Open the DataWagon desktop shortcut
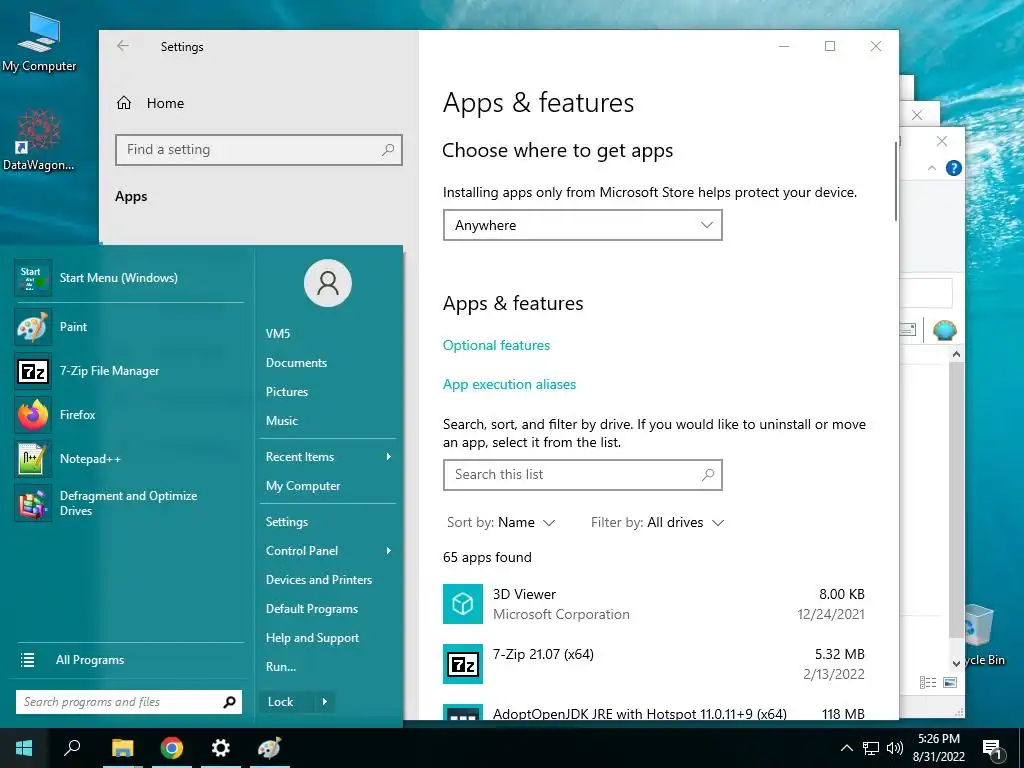 click(39, 140)
